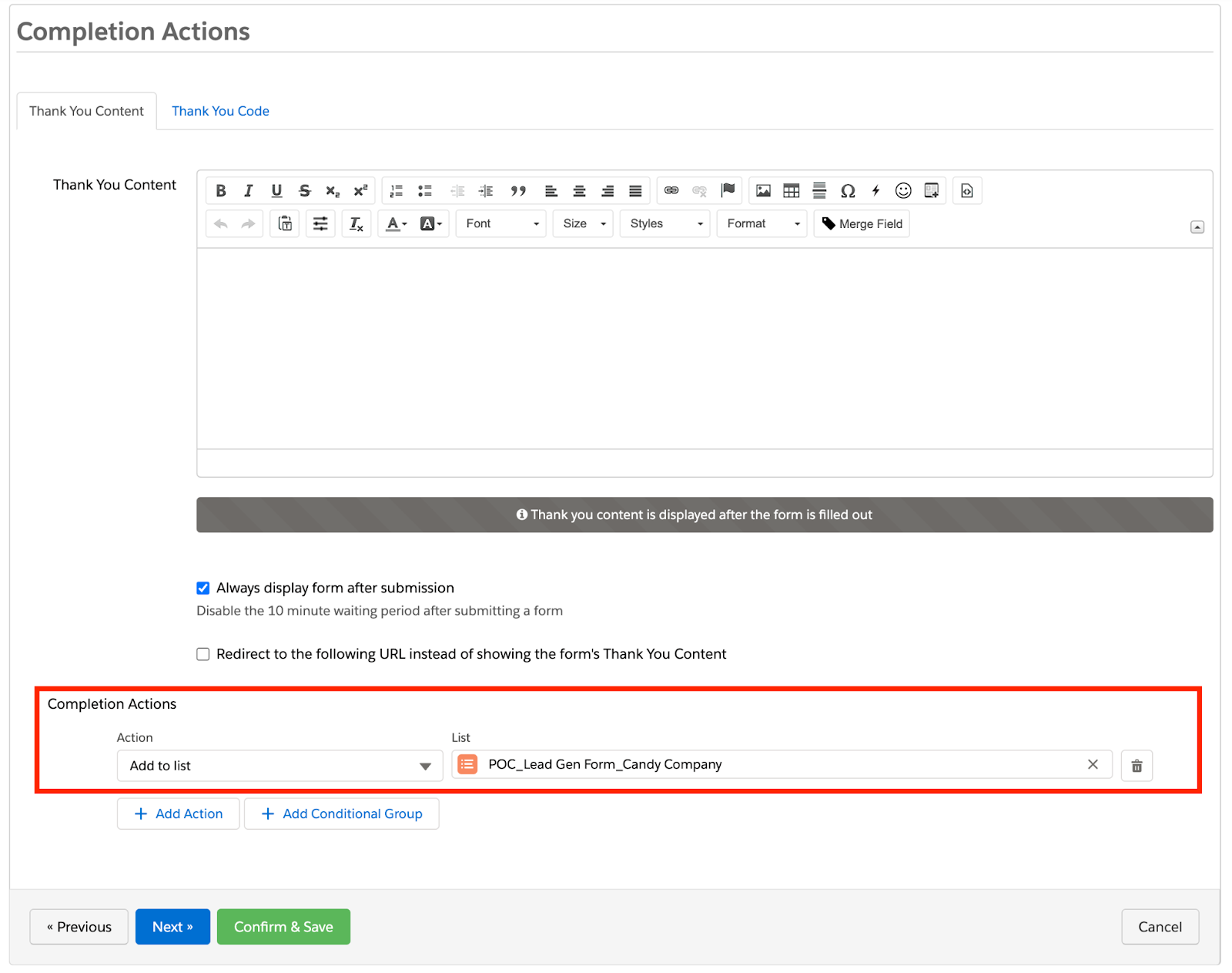1232x973 pixels.
Task: Open the Font dropdown
Action: click(501, 223)
